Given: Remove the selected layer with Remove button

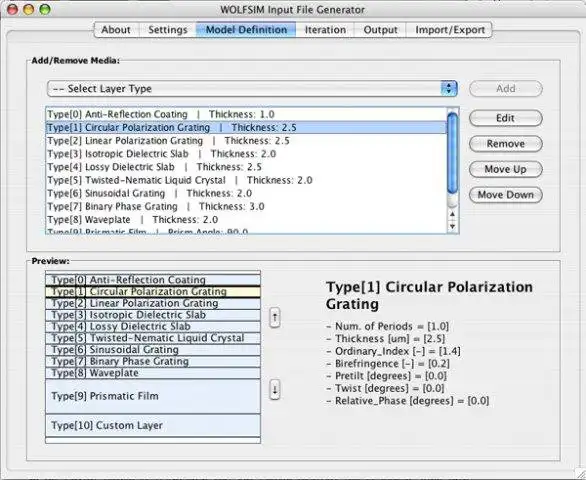Looking at the screenshot, I should pos(505,144).
